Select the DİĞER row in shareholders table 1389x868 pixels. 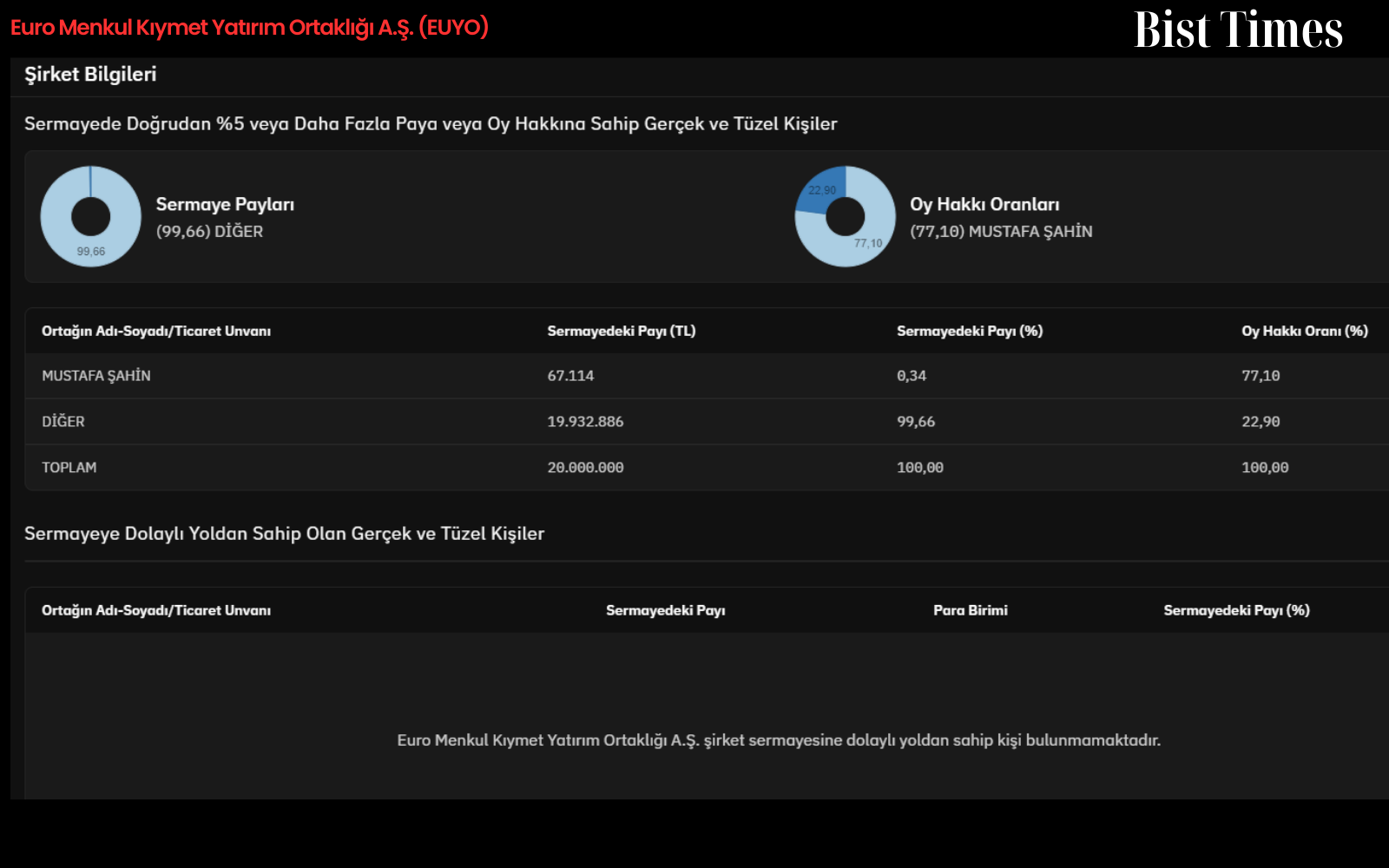(707, 422)
